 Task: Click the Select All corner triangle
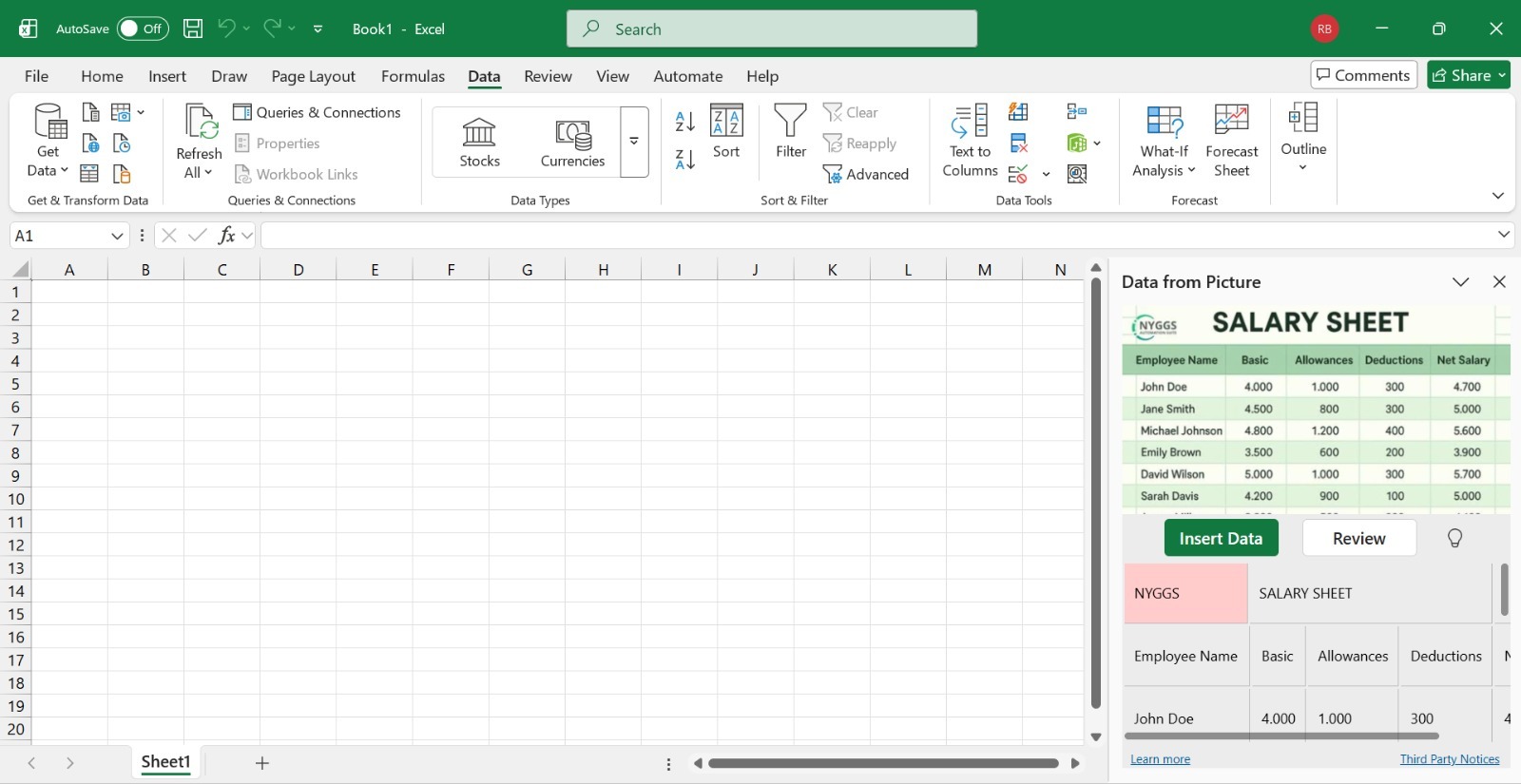19,270
